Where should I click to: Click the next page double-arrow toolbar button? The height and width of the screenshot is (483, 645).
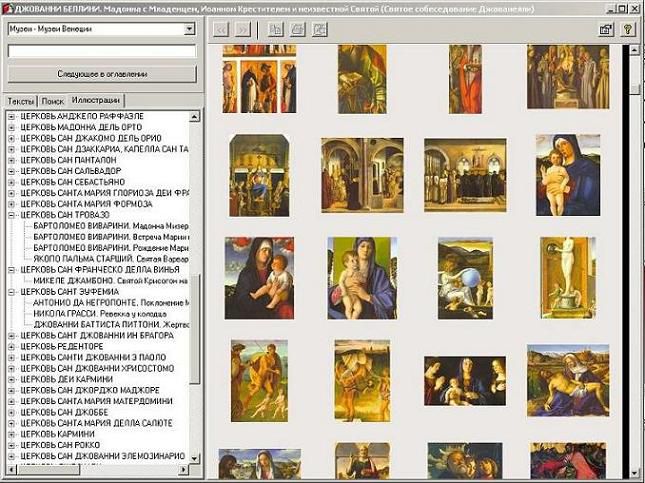(x=243, y=30)
